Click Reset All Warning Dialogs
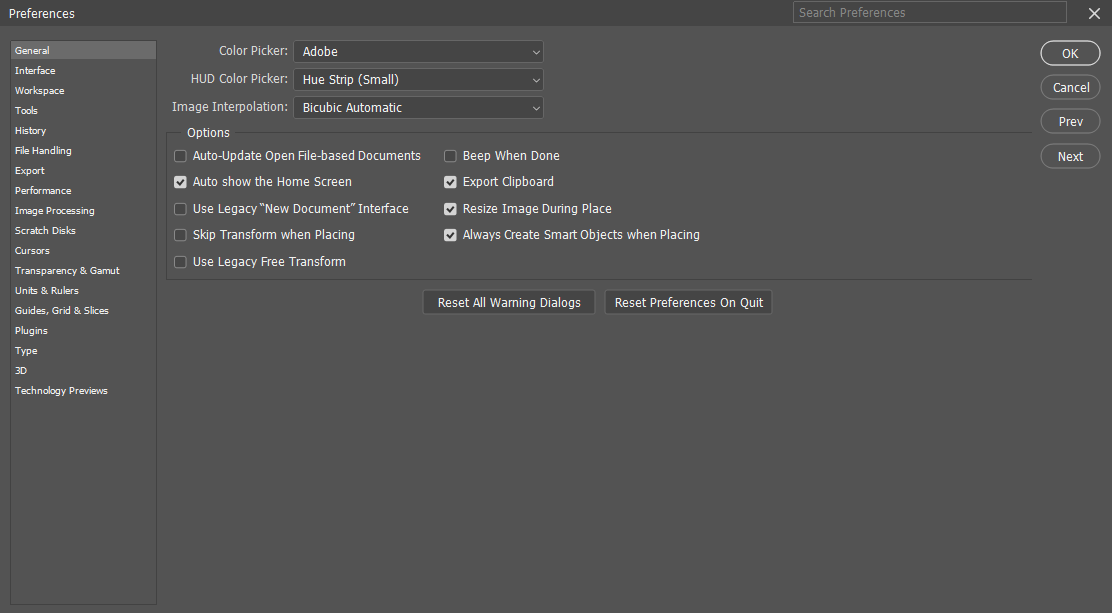Viewport: 1112px width, 614px height. tap(508, 301)
